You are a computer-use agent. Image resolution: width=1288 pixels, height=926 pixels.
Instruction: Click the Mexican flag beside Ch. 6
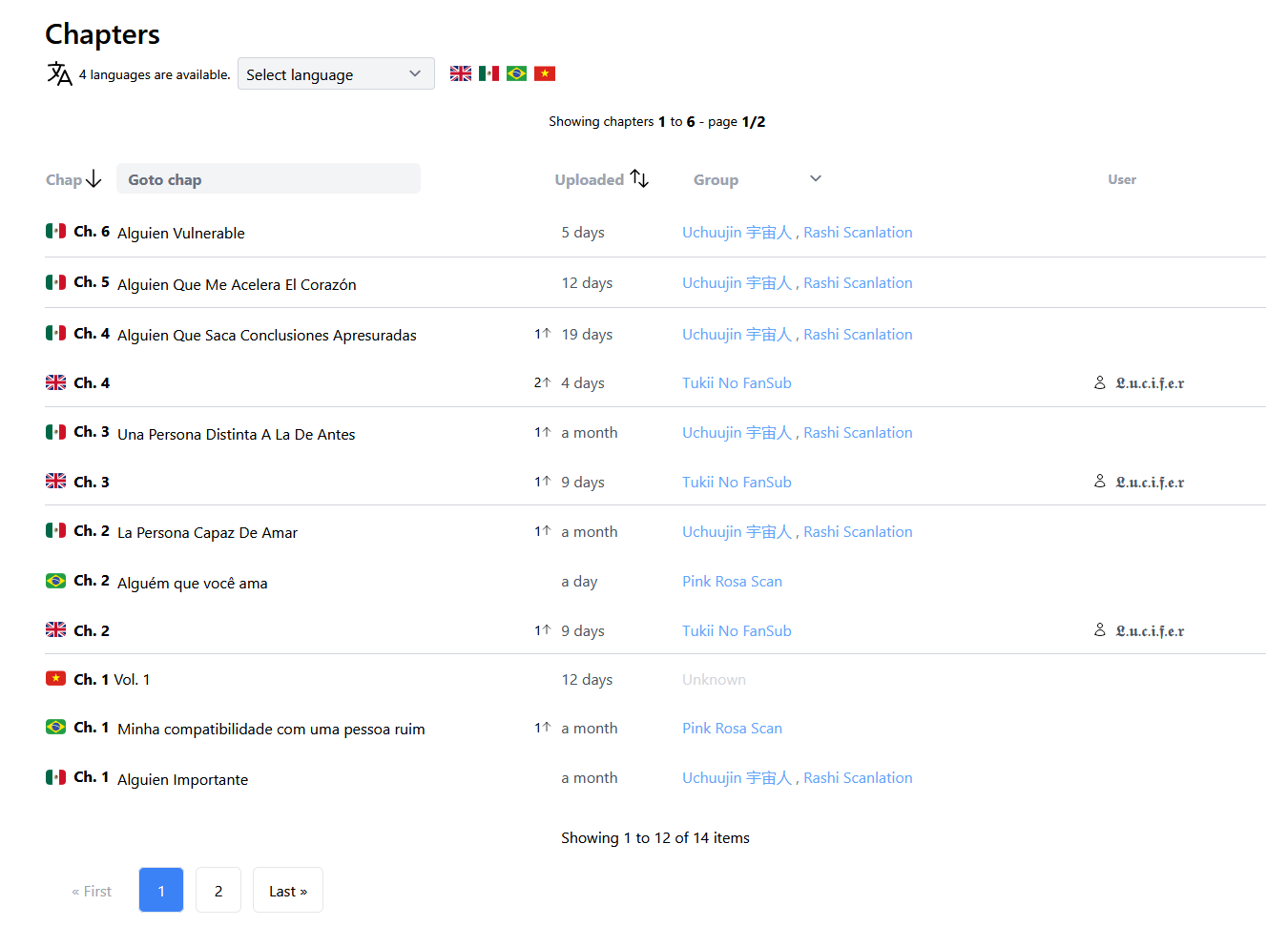55,231
